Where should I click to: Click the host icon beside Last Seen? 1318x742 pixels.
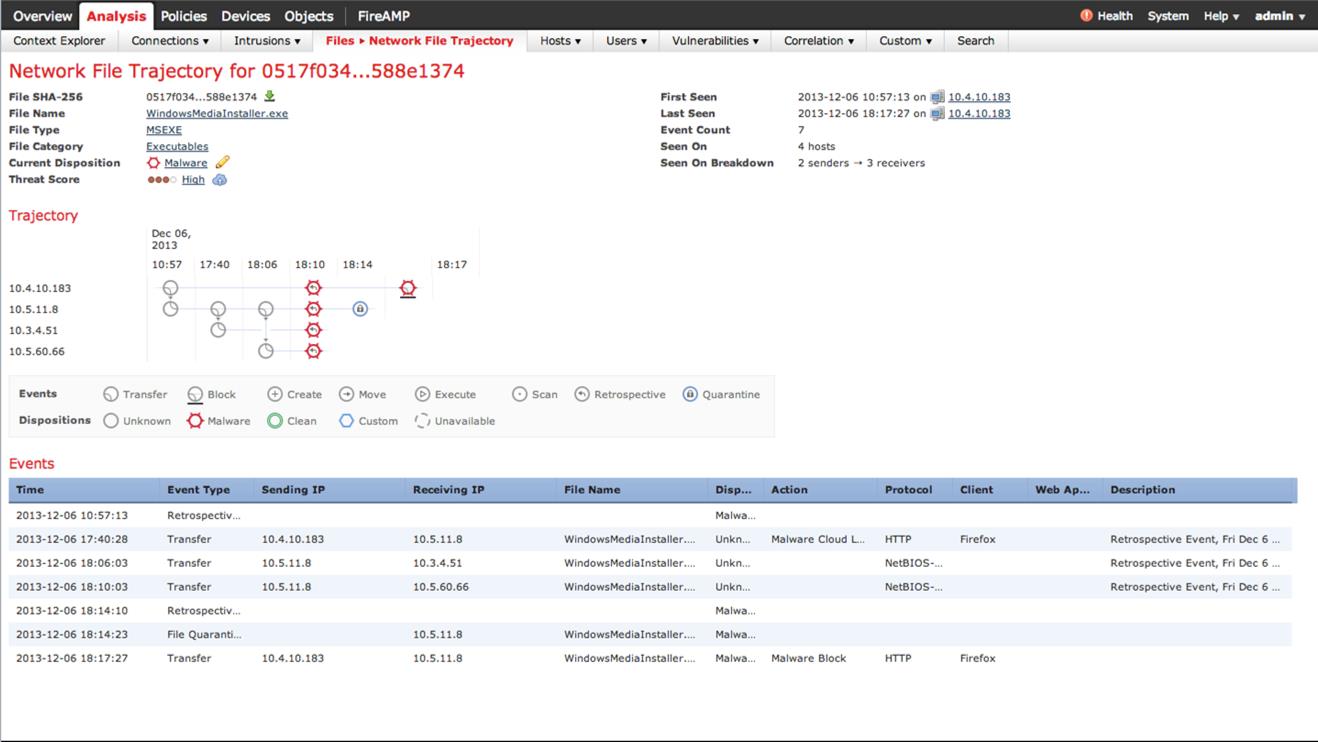937,114
